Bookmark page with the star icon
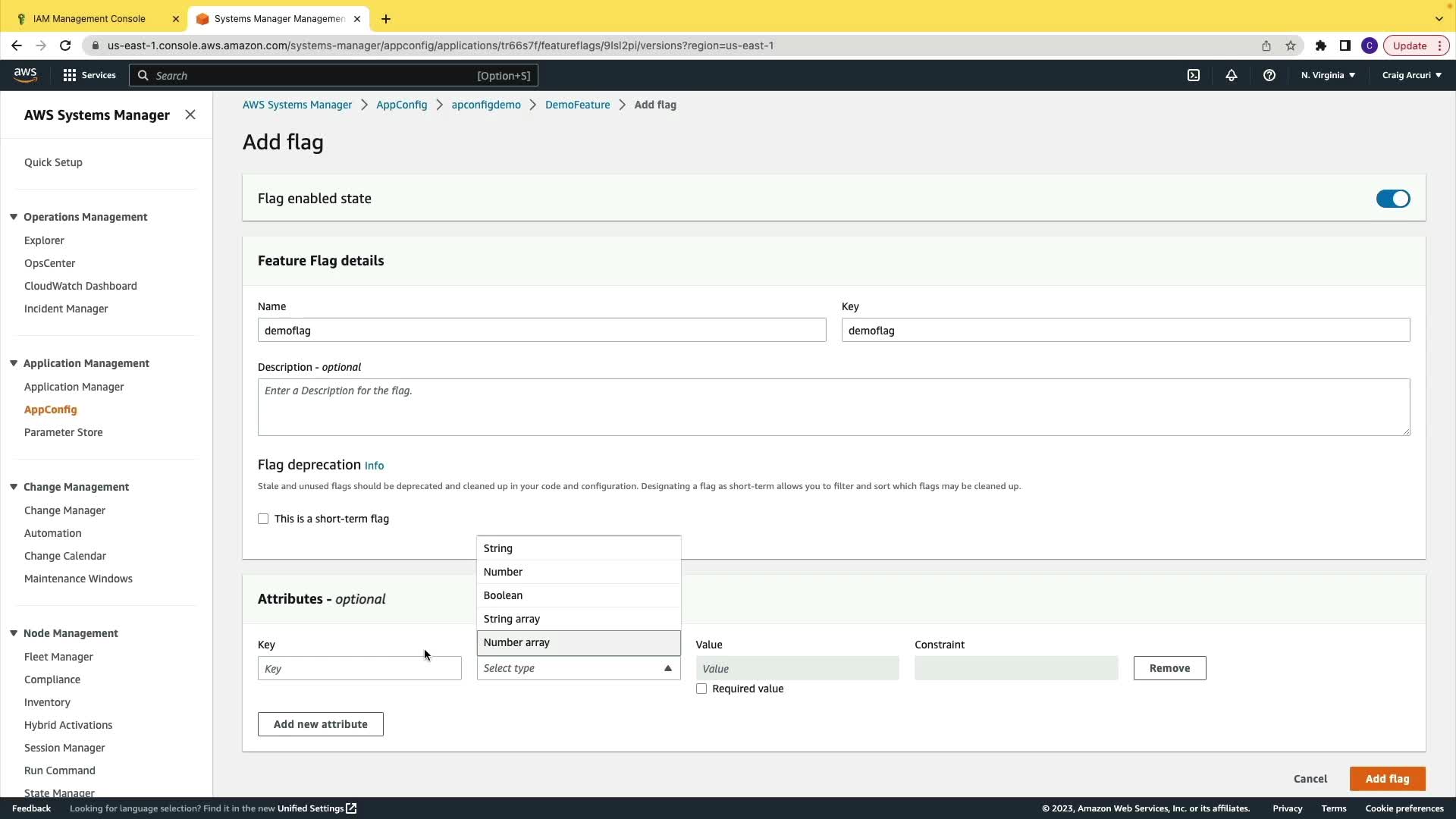1456x819 pixels. tap(1291, 45)
